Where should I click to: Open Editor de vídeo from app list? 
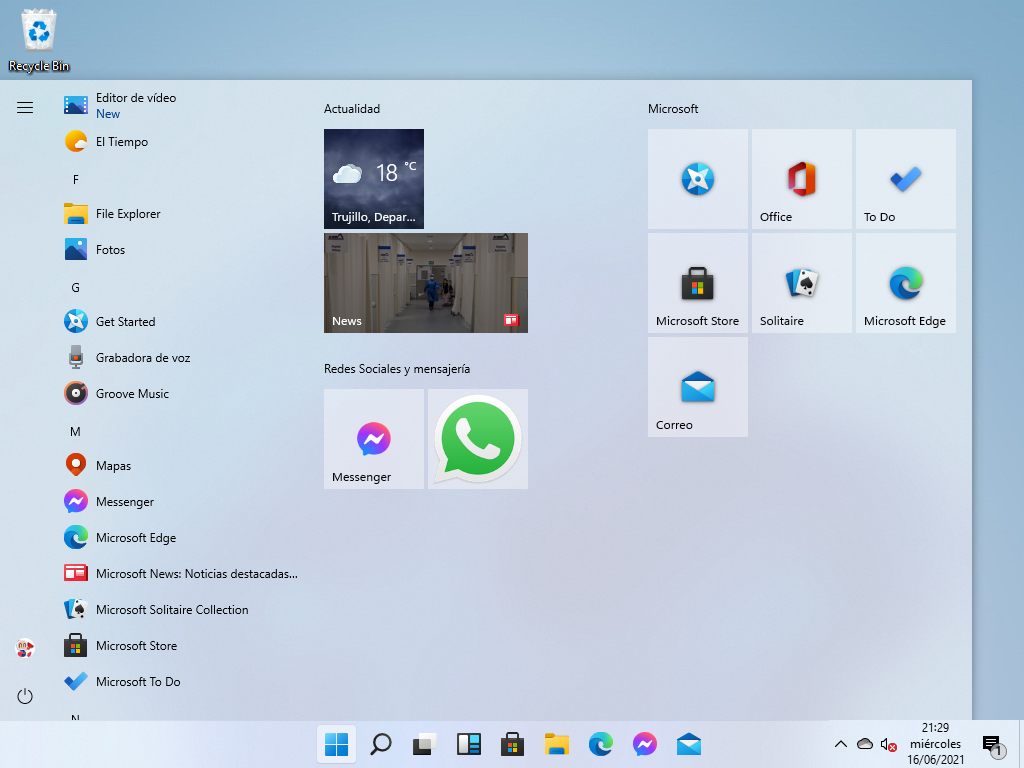181,105
